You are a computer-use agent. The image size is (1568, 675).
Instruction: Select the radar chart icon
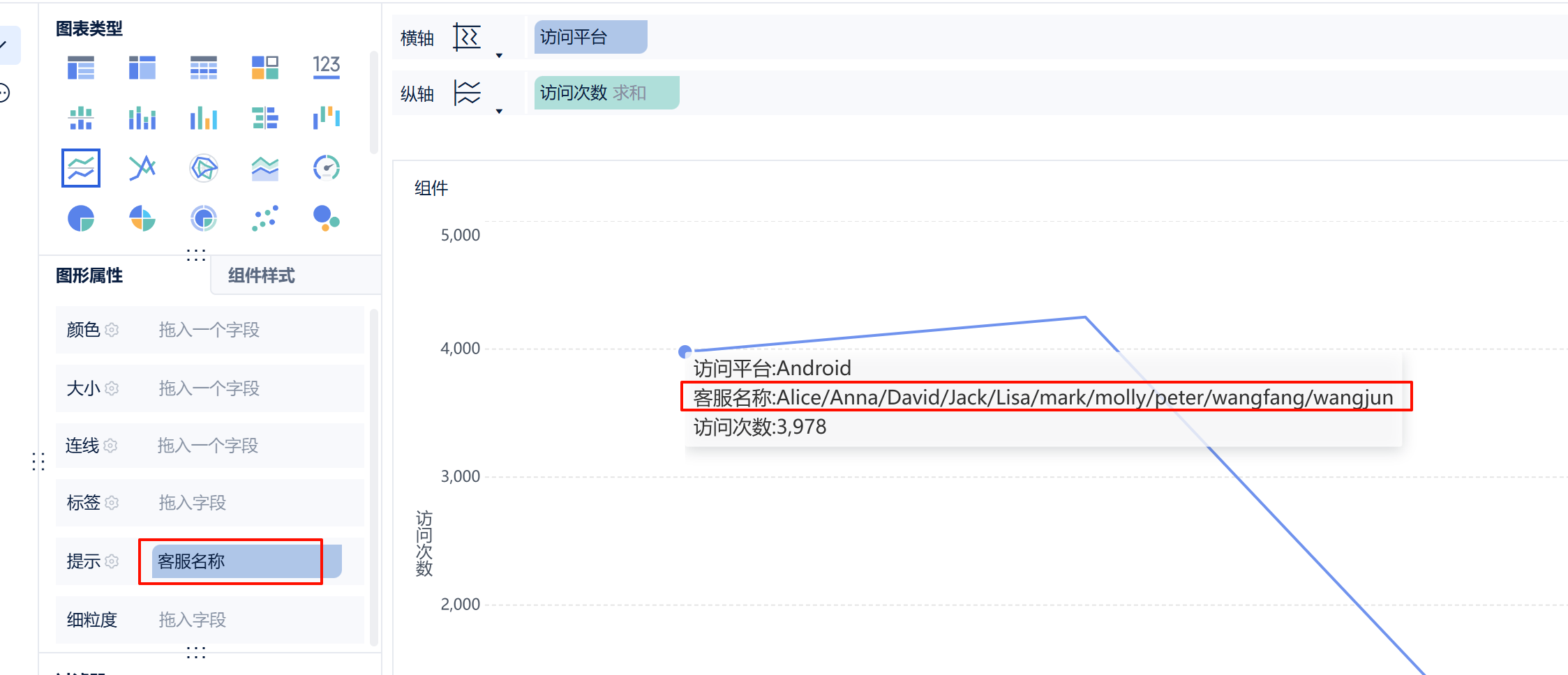click(x=204, y=168)
